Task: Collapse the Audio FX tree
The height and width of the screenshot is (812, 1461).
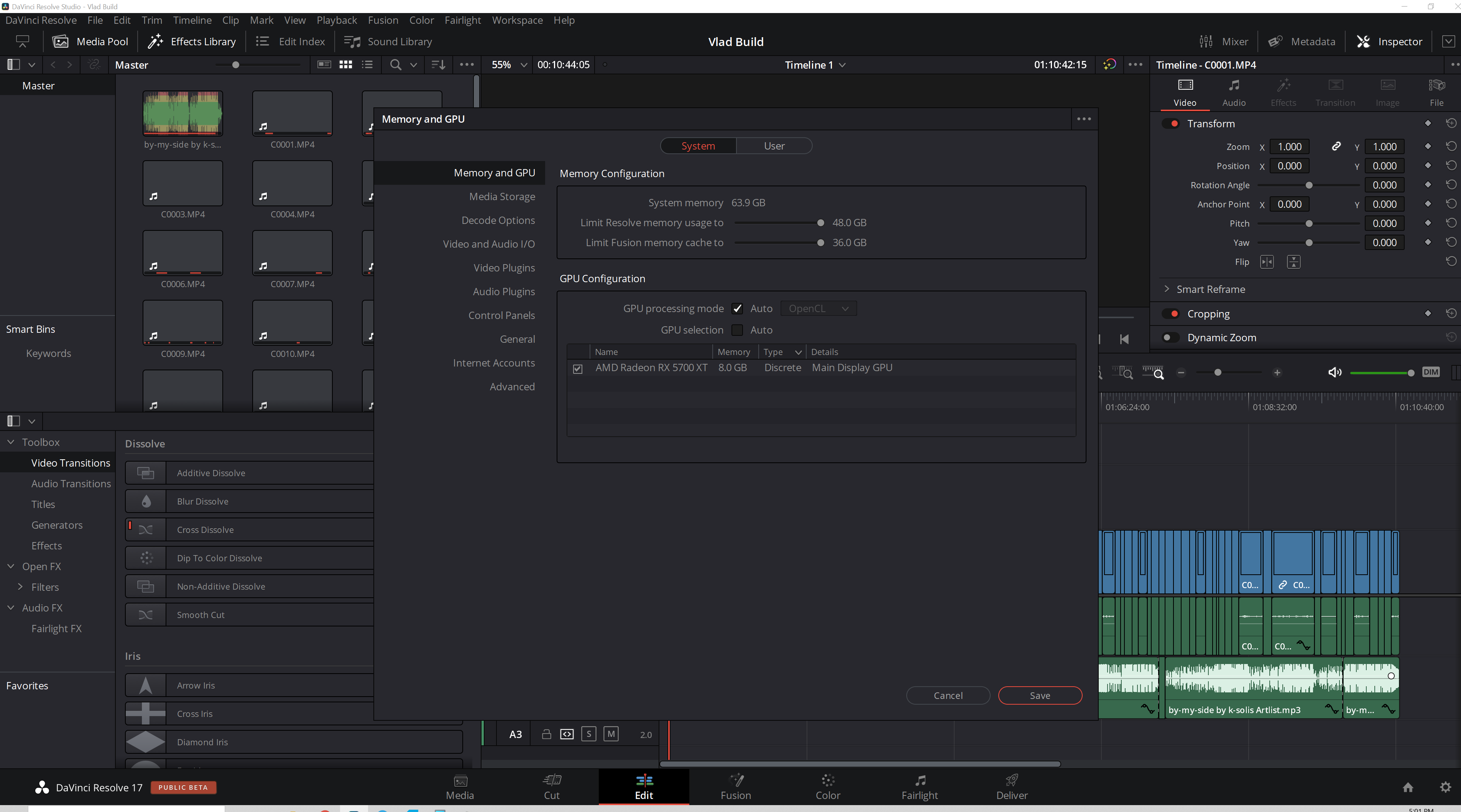Action: [x=11, y=607]
